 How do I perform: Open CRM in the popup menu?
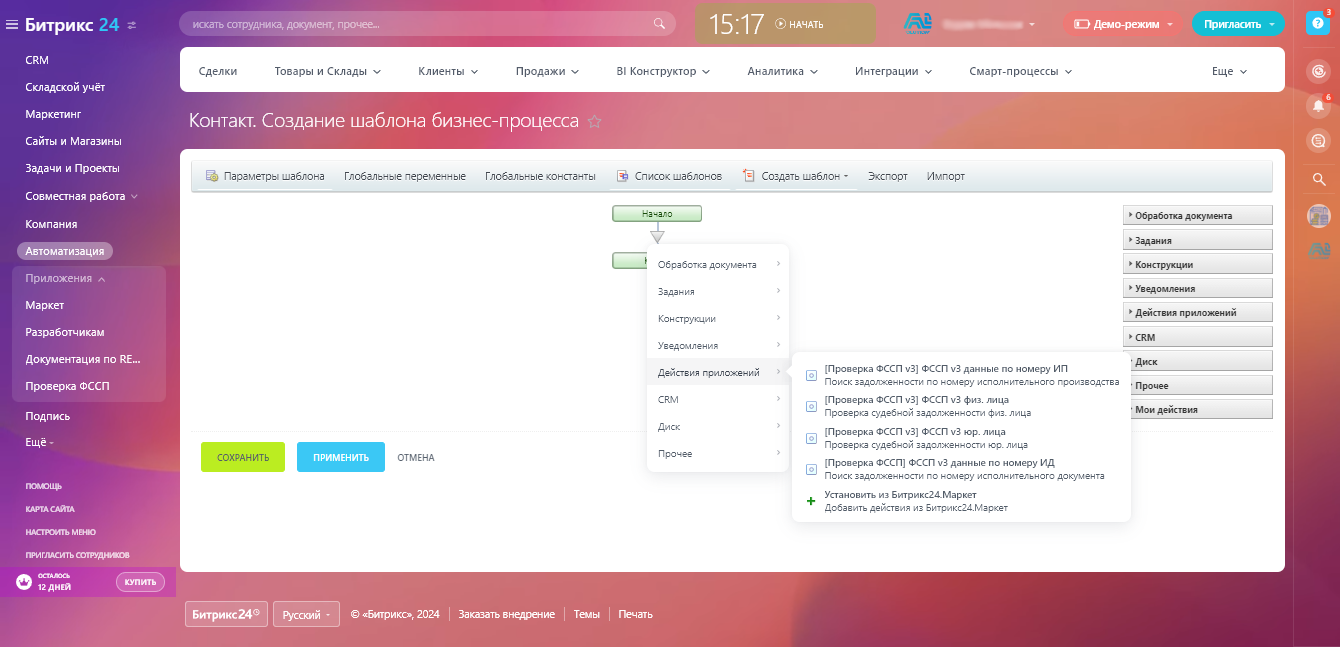click(717, 399)
